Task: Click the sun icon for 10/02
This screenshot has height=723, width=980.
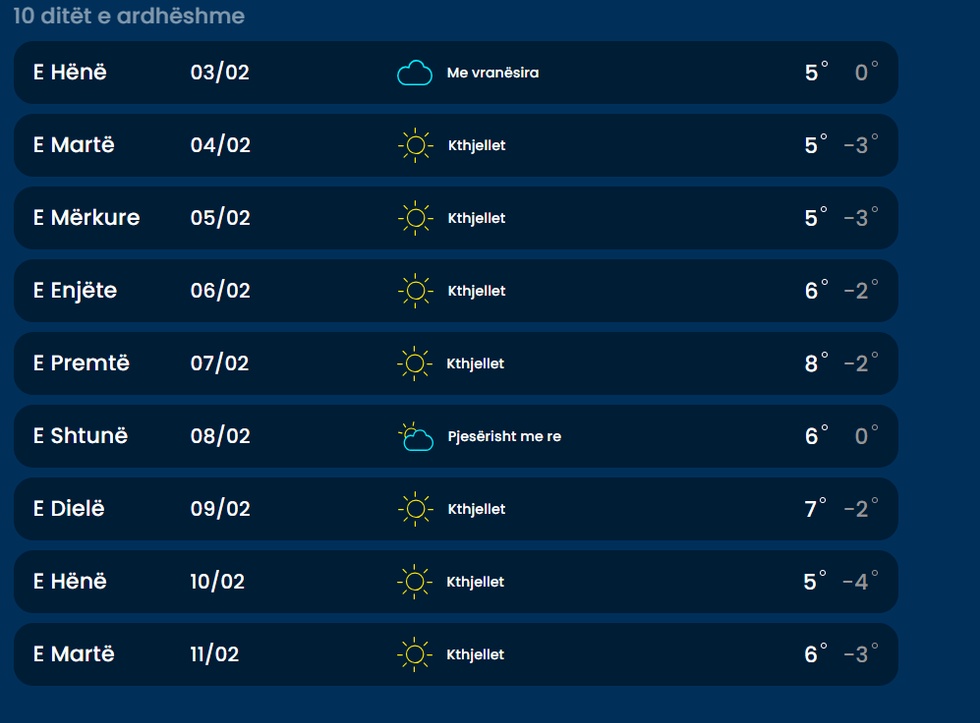Action: coord(414,582)
